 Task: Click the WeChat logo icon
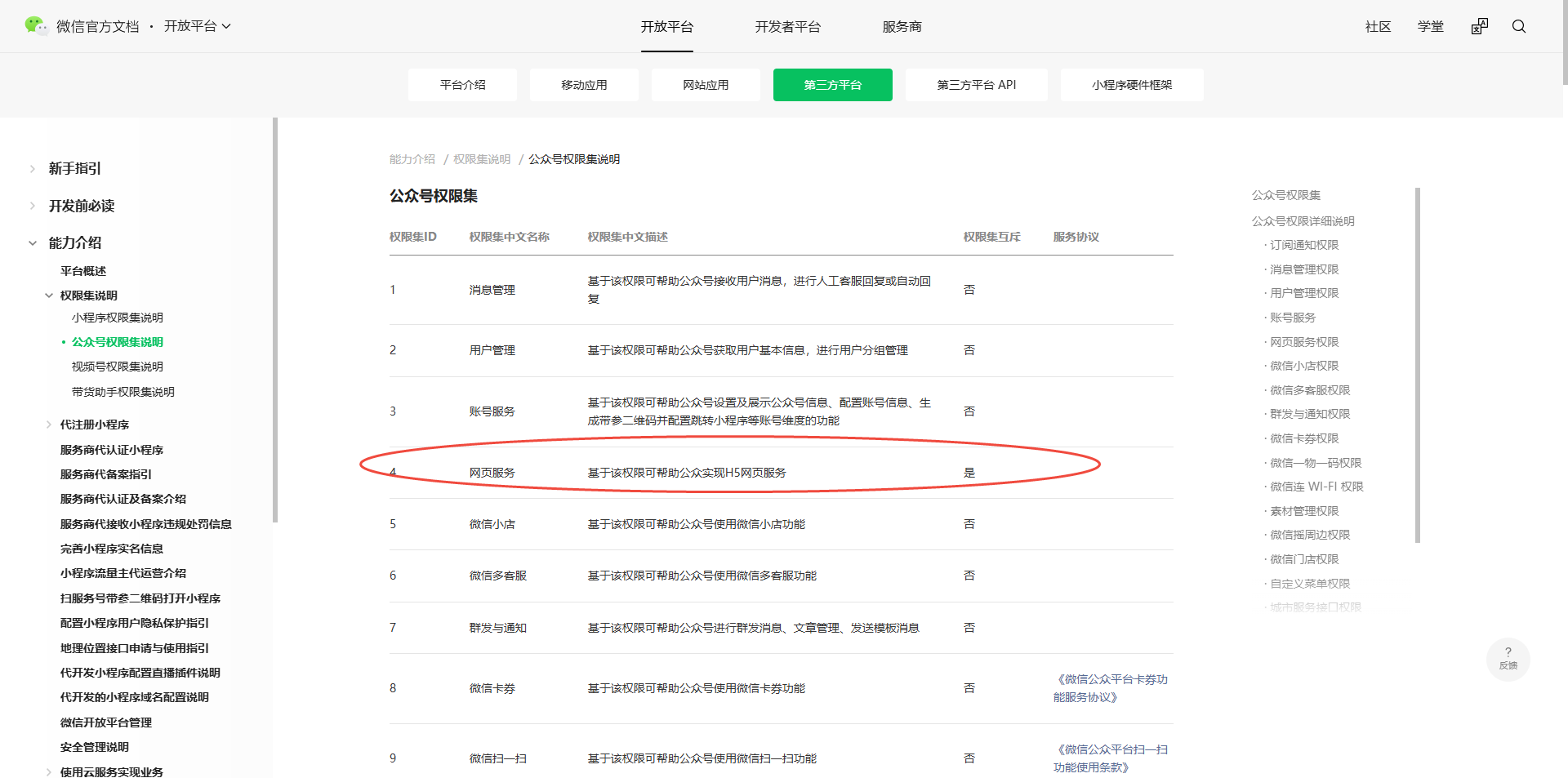click(x=36, y=26)
